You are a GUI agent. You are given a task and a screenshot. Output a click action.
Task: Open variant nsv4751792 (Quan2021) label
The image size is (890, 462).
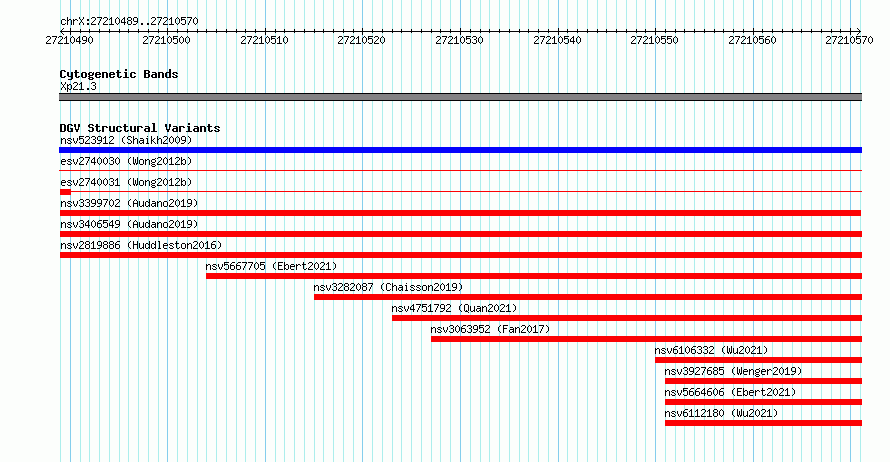[x=454, y=308]
